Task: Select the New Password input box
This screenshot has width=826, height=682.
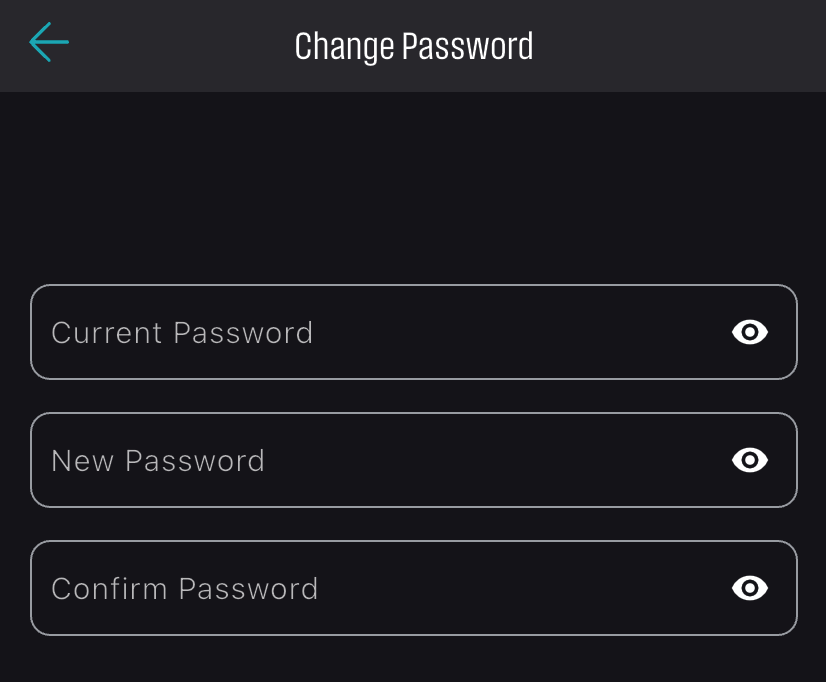Action: (x=414, y=460)
